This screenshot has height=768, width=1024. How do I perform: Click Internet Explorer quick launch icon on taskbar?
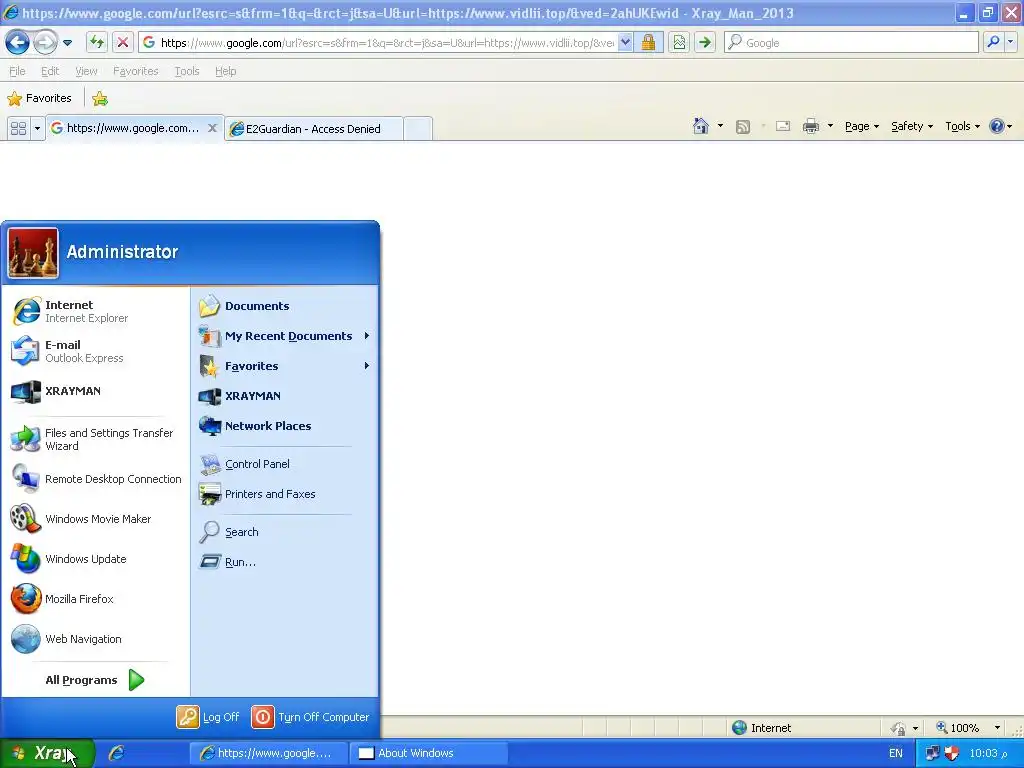click(x=116, y=753)
